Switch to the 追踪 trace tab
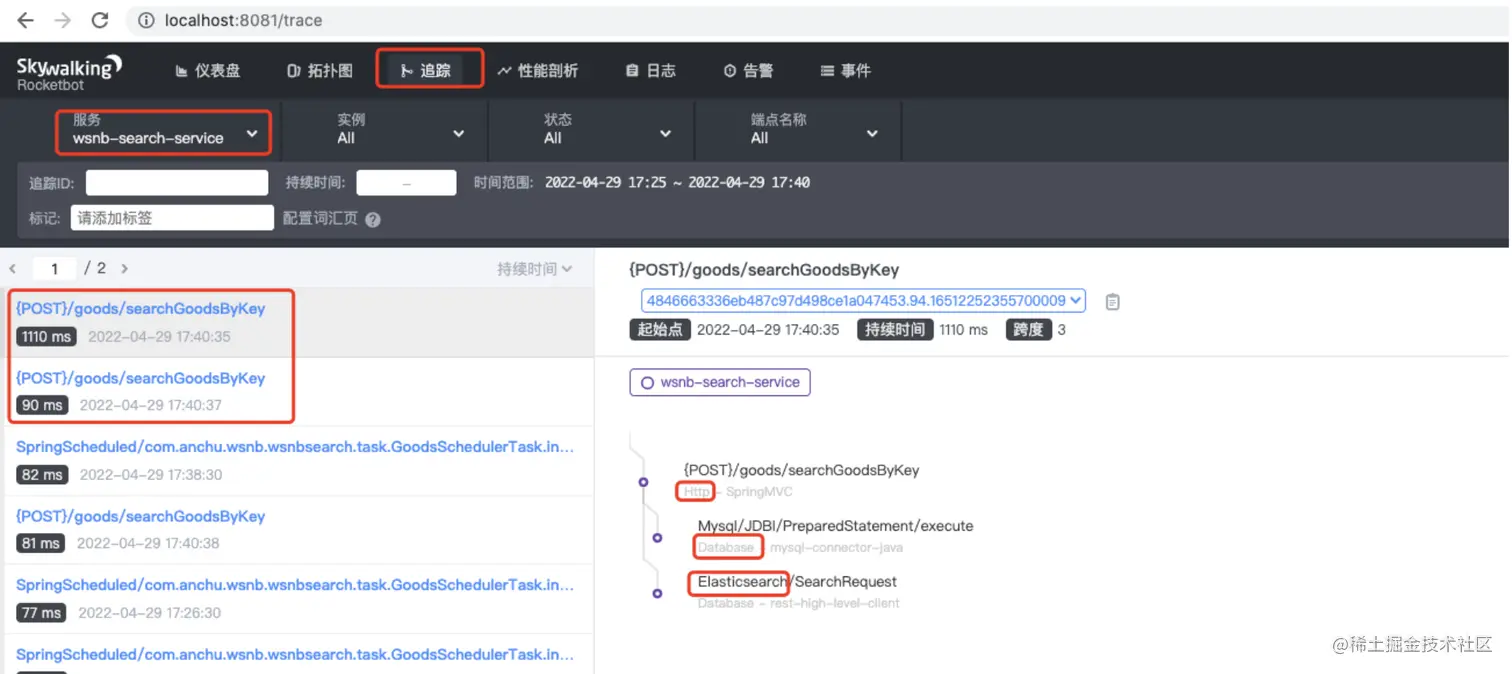 426,71
